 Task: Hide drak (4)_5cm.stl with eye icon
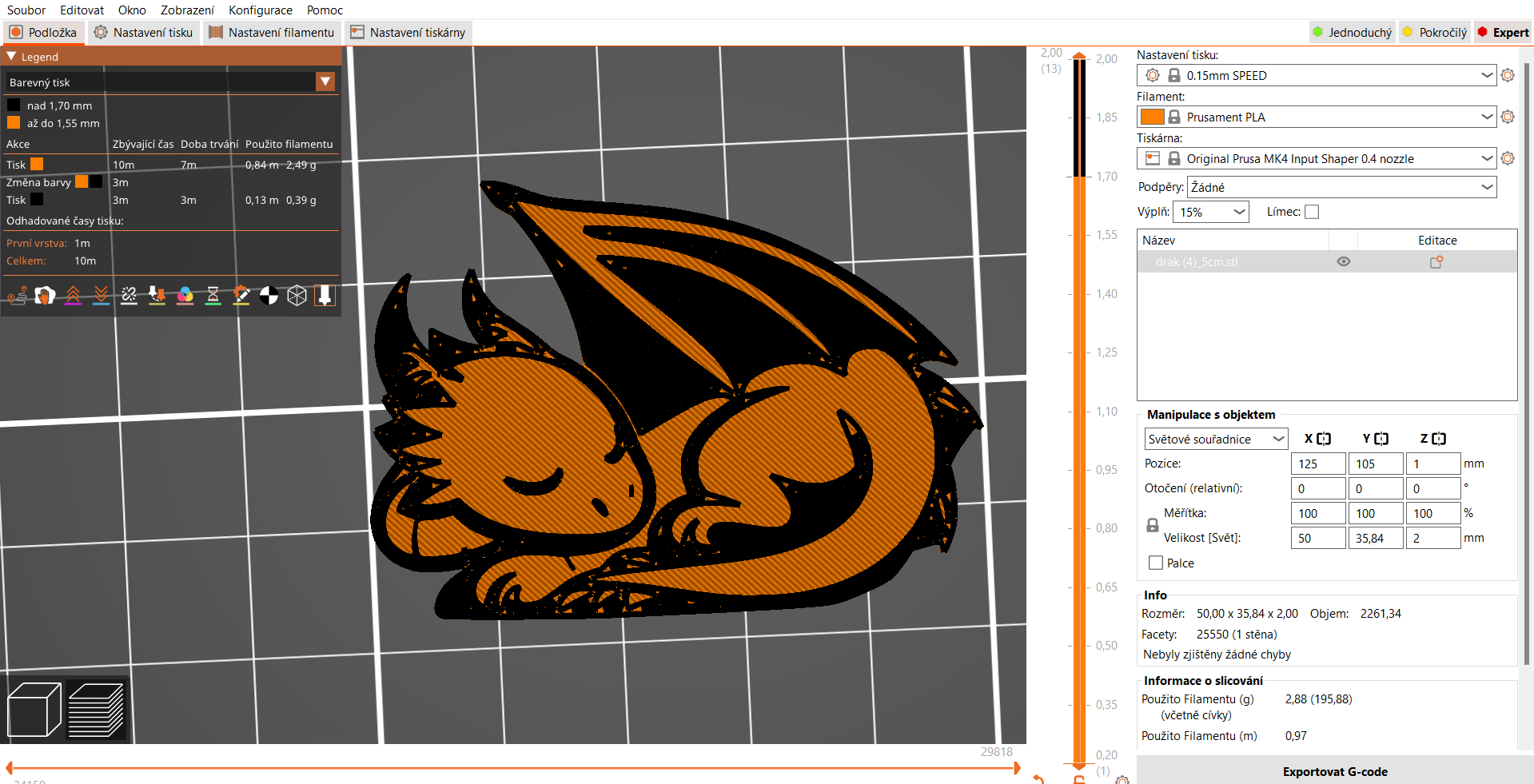tap(1344, 261)
